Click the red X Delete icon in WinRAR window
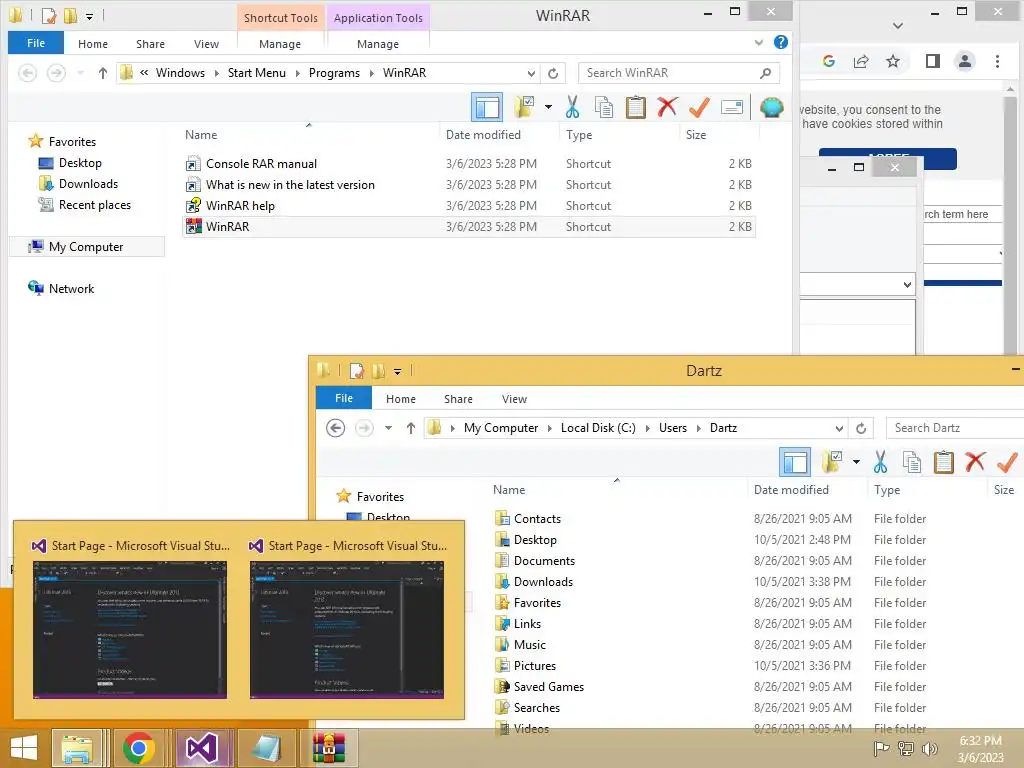 click(x=667, y=107)
